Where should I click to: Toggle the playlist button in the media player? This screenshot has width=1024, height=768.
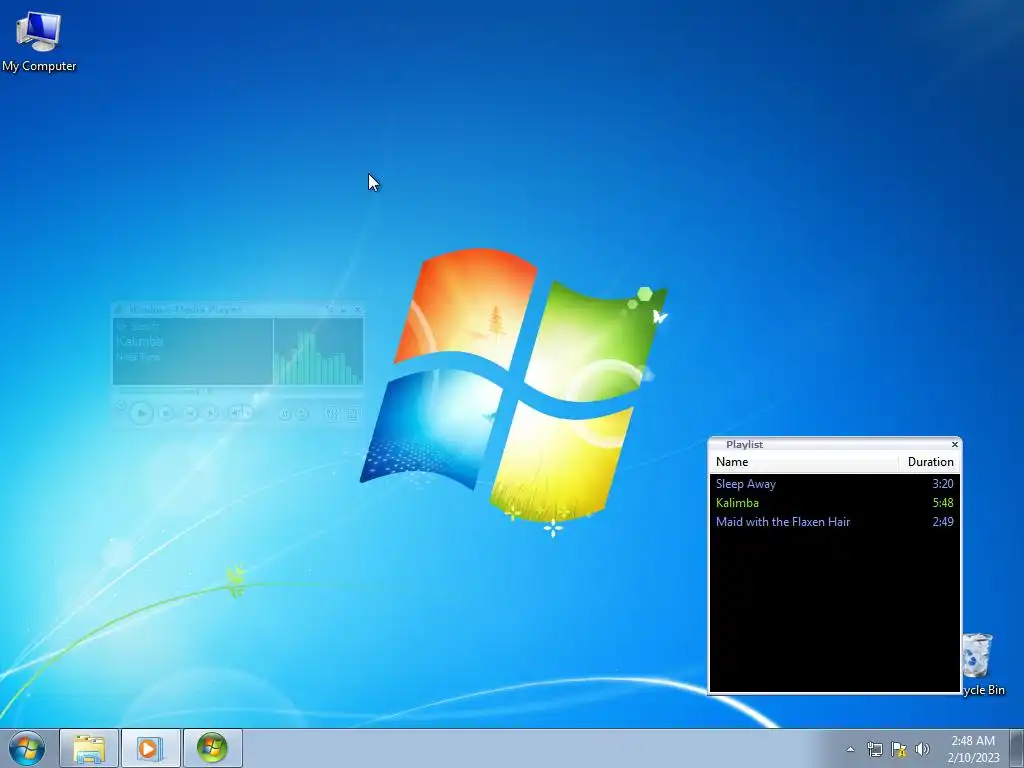(x=353, y=414)
